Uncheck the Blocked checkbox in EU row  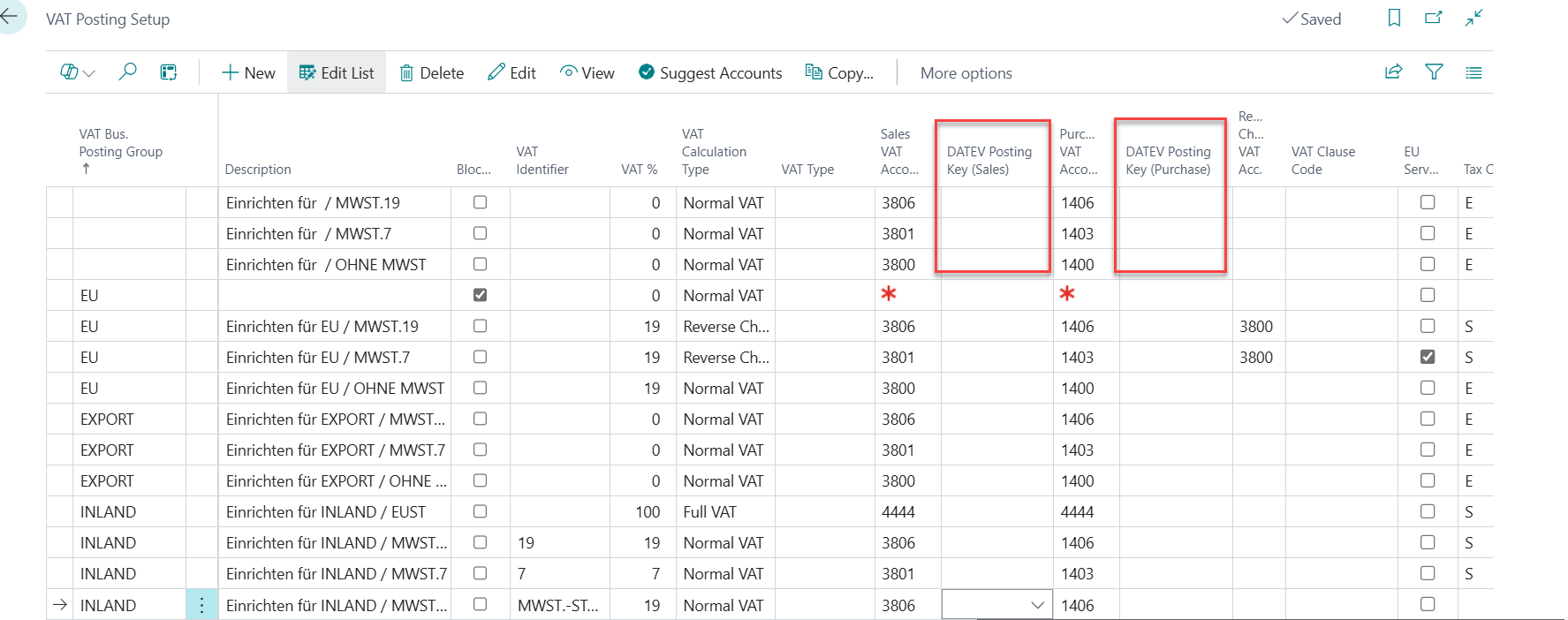[480, 295]
